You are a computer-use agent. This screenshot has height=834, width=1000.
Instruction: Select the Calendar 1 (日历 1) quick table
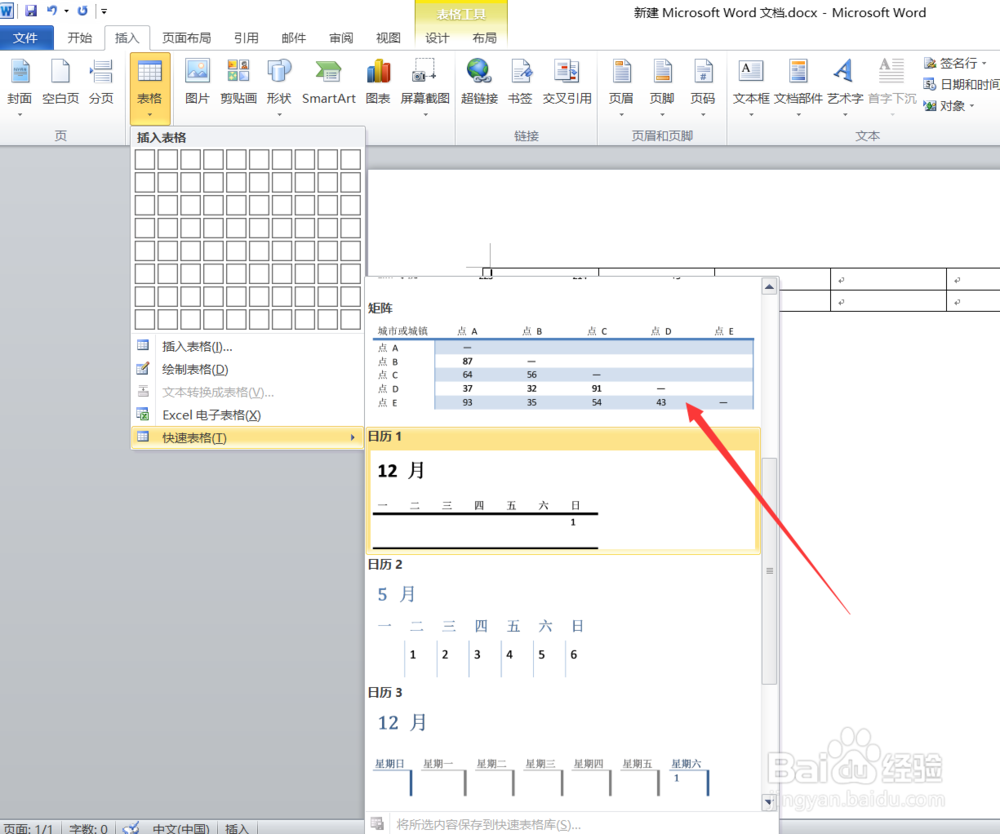[x=563, y=491]
